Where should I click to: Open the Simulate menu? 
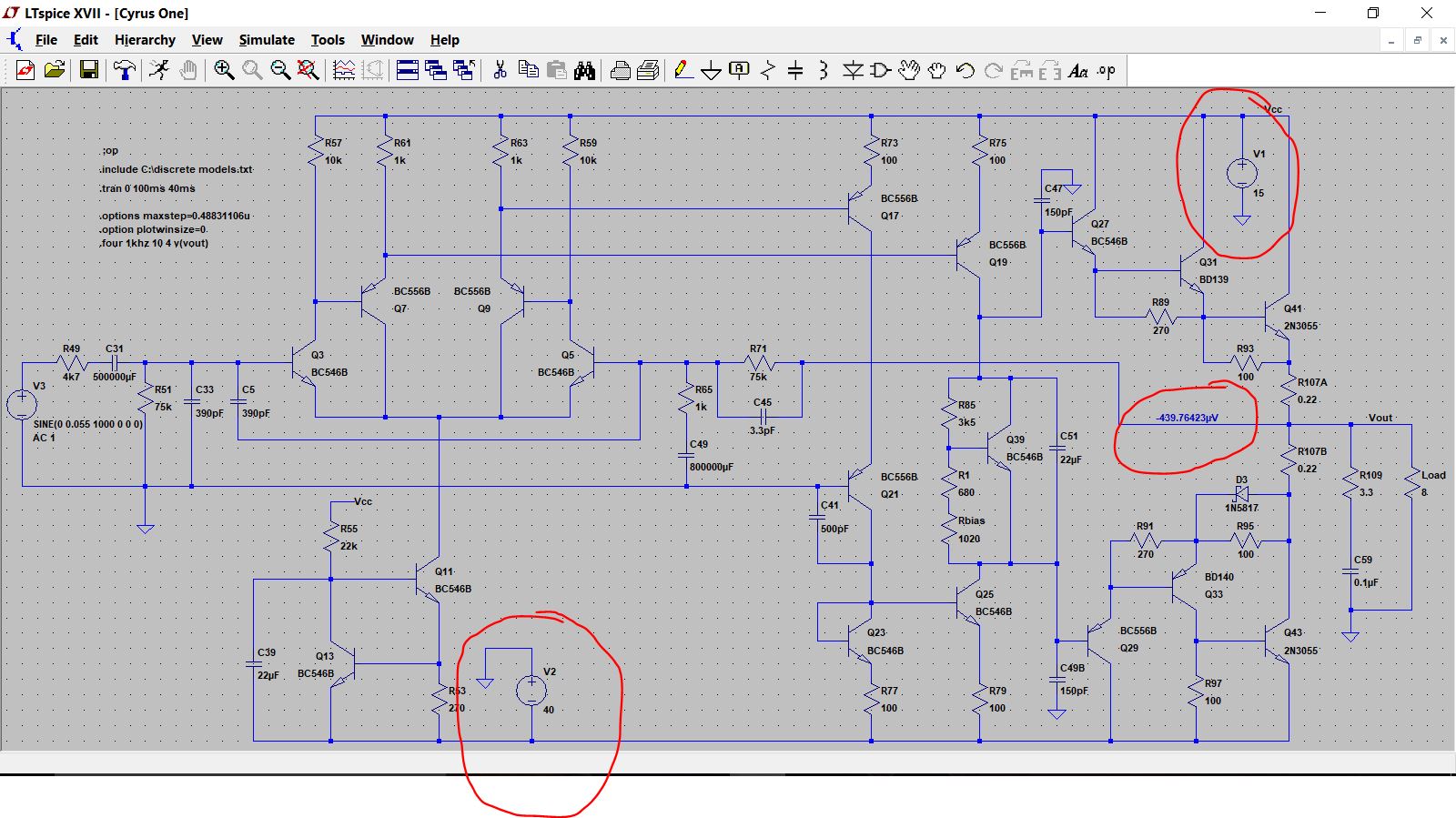tap(267, 40)
